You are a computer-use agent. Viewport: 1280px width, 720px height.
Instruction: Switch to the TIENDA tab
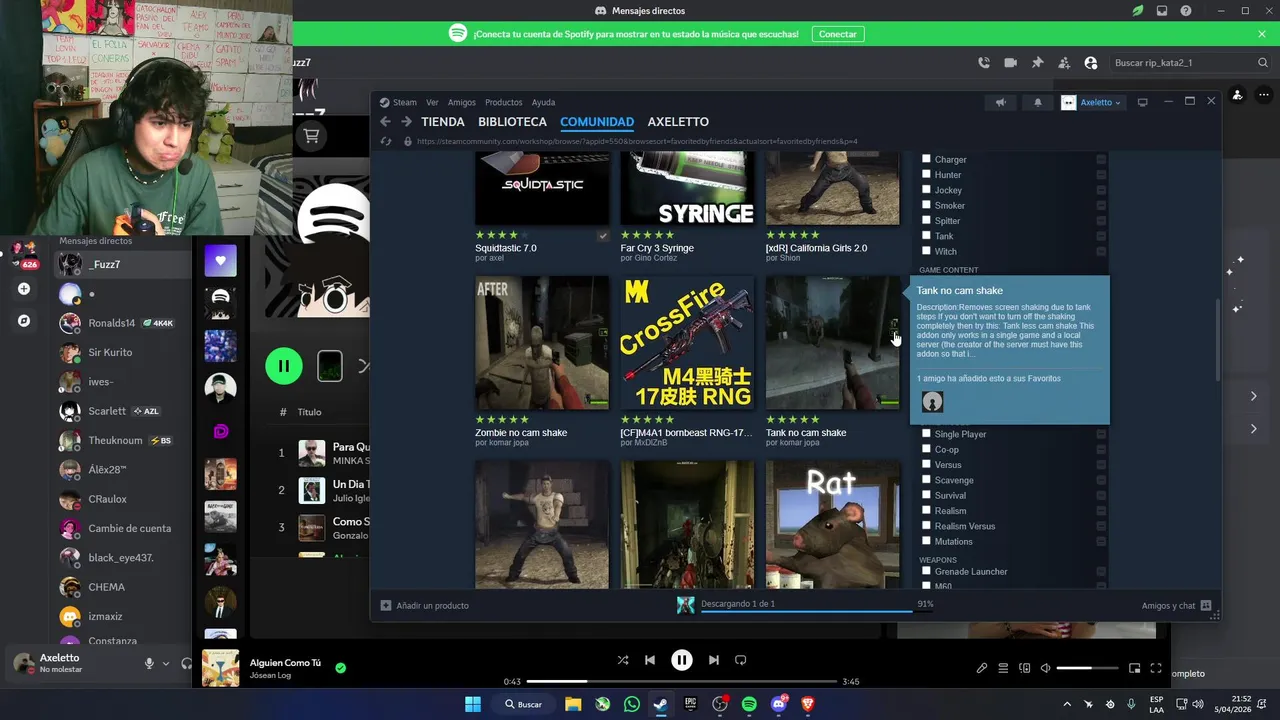443,122
